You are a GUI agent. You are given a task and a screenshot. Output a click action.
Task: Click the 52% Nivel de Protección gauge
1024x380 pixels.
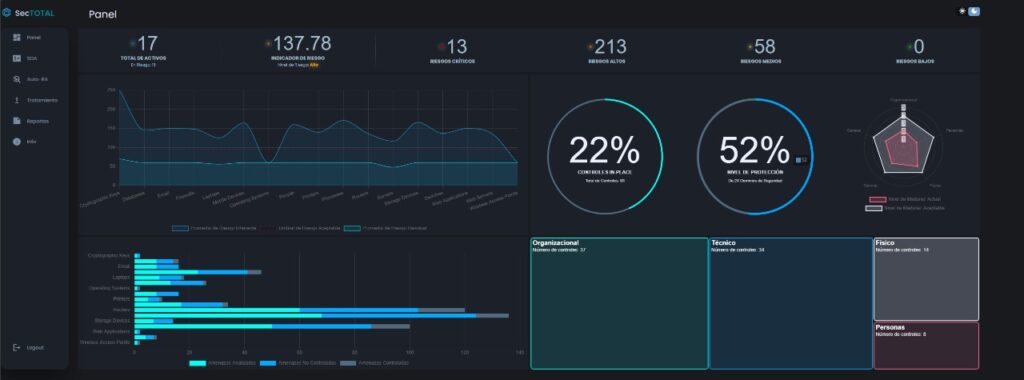click(754, 157)
